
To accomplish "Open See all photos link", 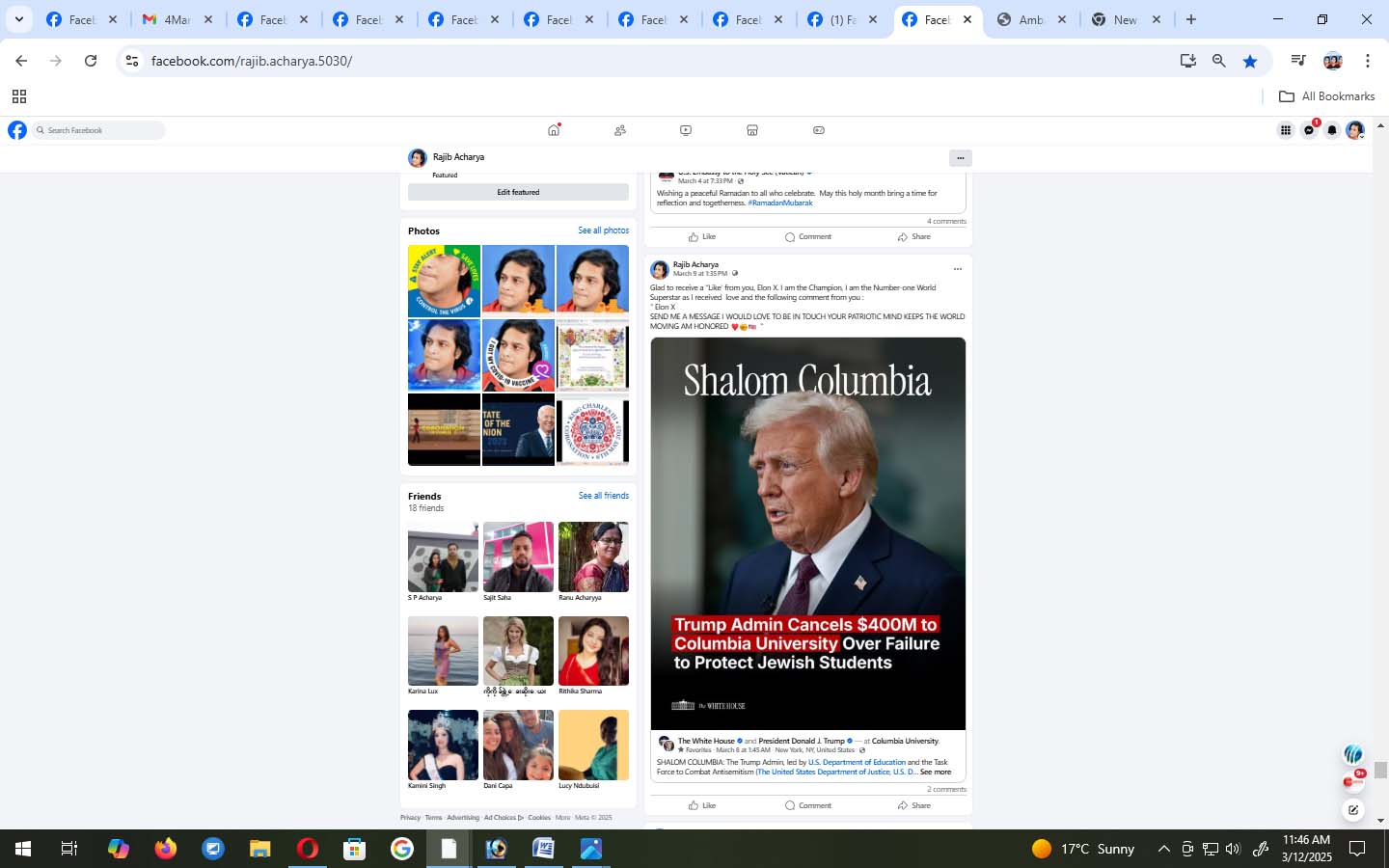I will point(603,231).
